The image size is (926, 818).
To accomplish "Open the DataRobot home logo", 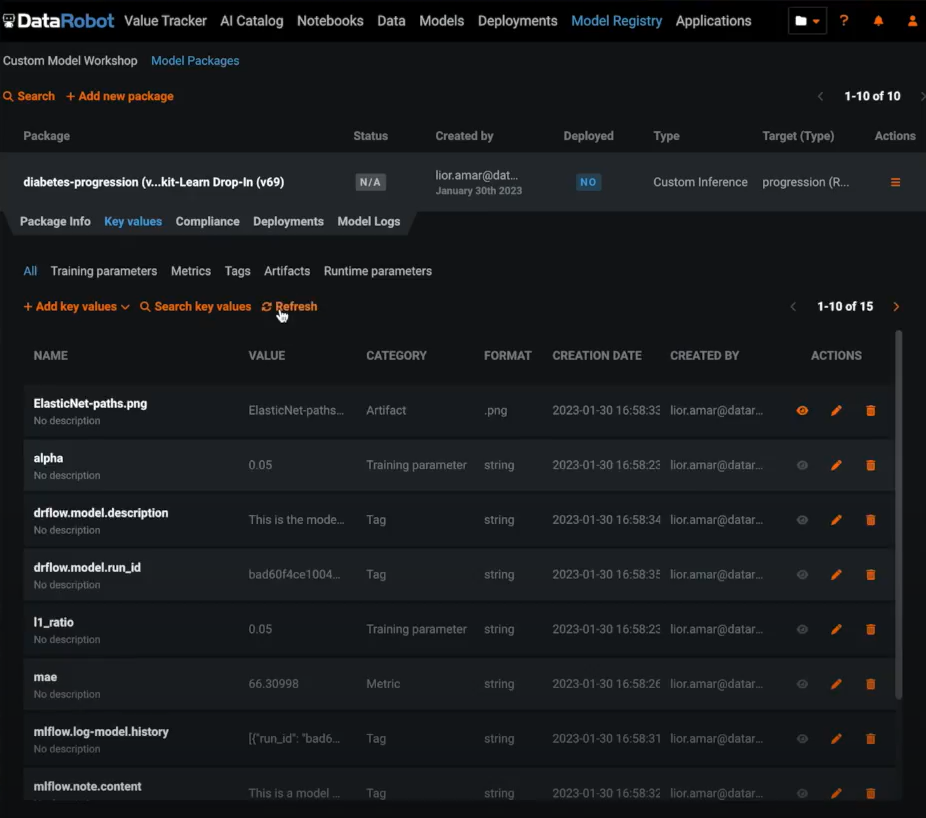I will tap(58, 21).
